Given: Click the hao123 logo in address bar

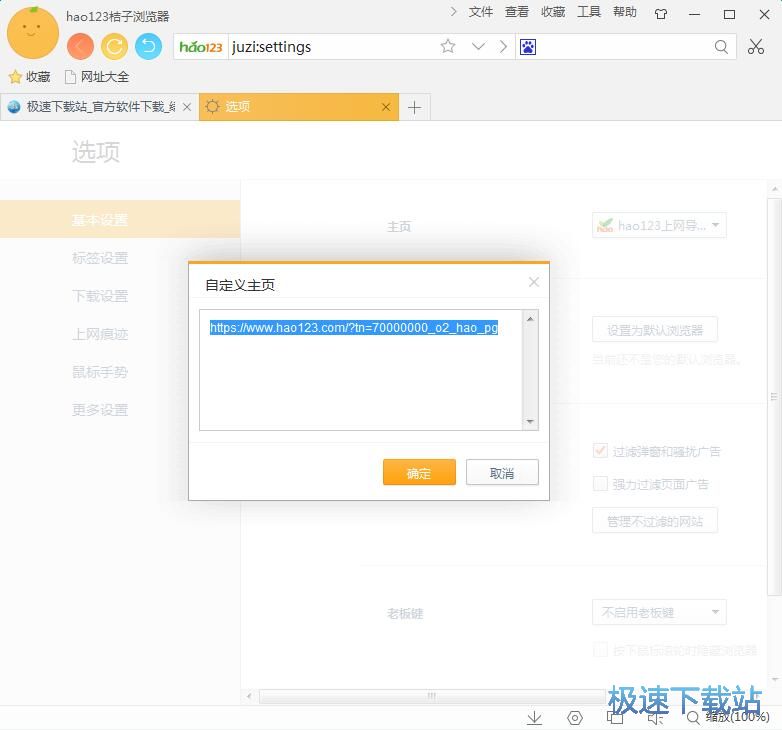Looking at the screenshot, I should [201, 47].
